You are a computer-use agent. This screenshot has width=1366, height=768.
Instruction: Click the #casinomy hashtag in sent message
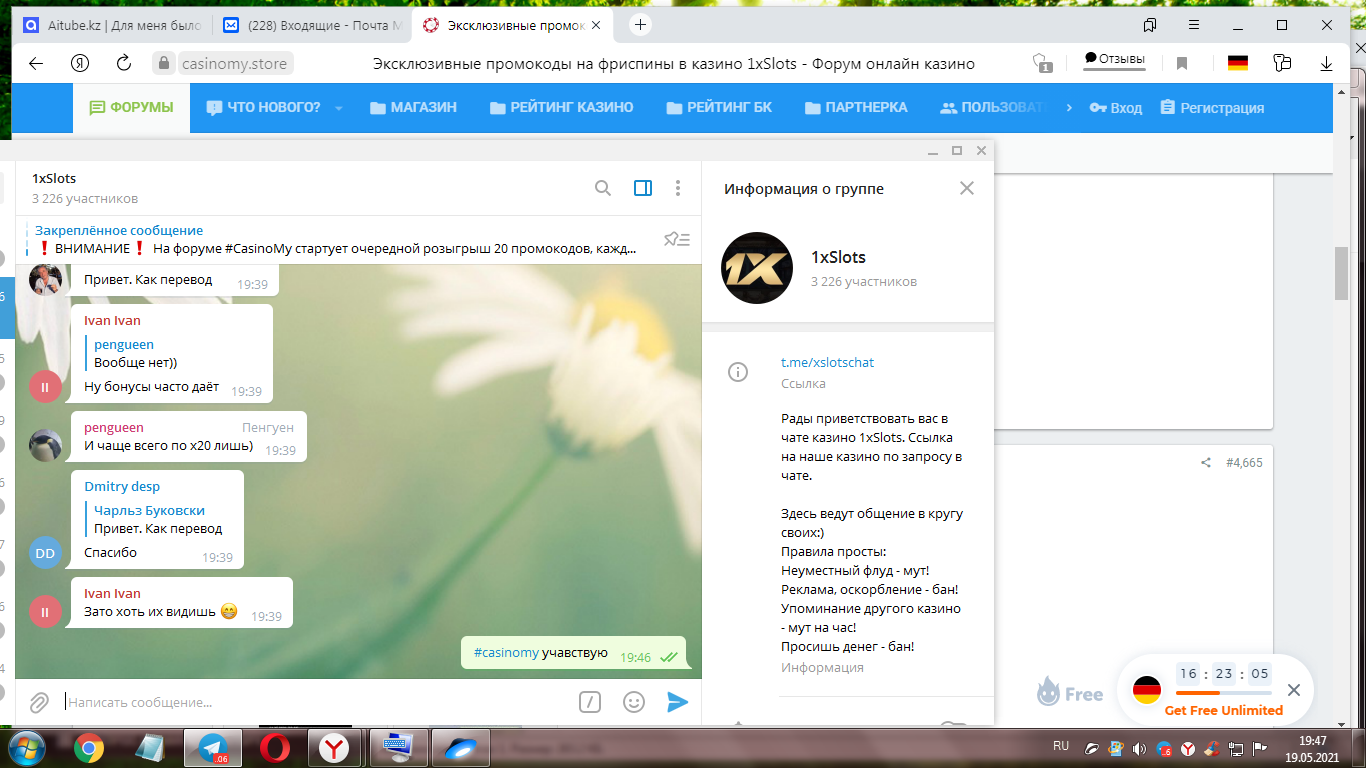[x=506, y=653]
